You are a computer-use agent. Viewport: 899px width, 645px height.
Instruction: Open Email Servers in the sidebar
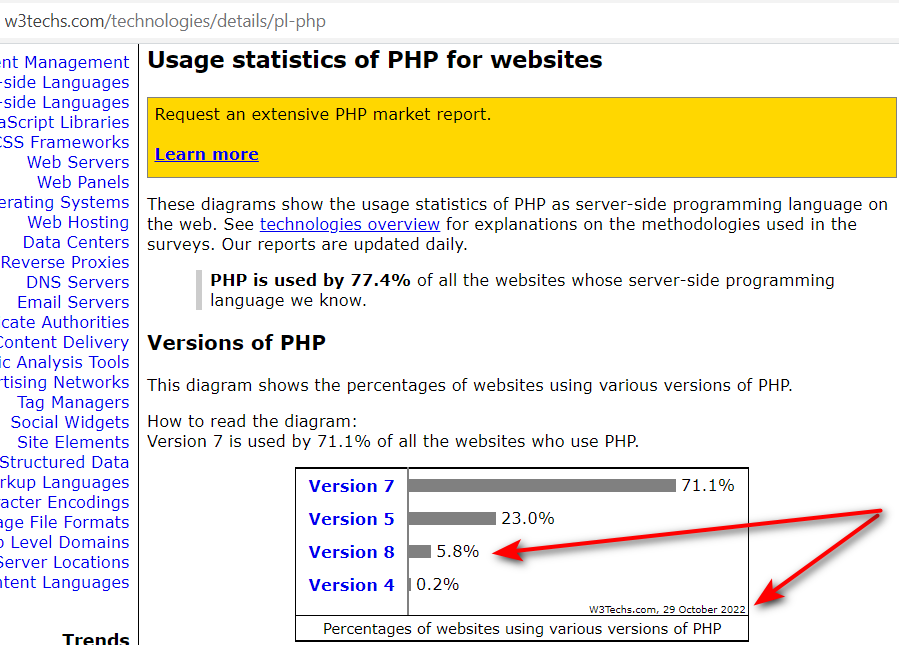point(73,302)
